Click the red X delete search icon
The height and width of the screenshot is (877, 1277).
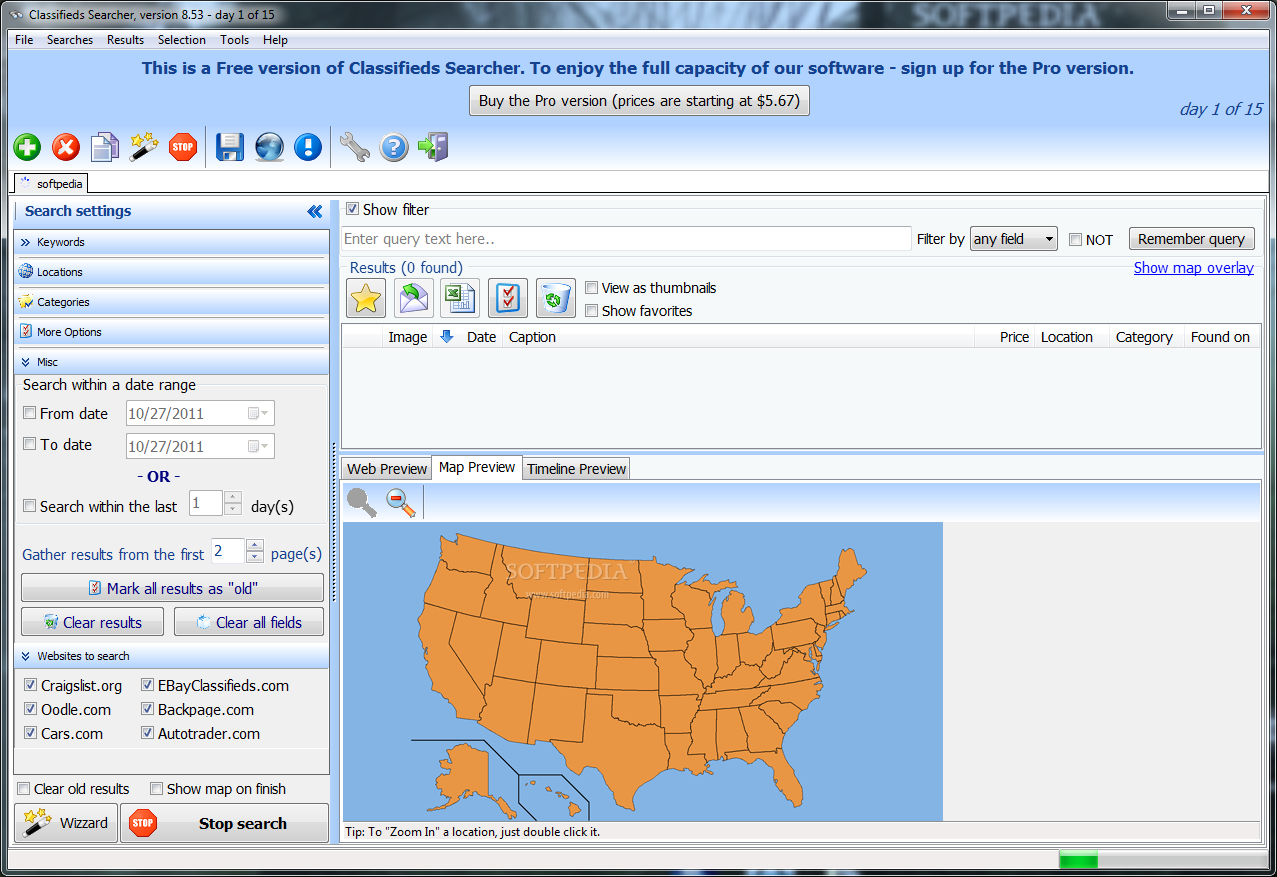66,148
